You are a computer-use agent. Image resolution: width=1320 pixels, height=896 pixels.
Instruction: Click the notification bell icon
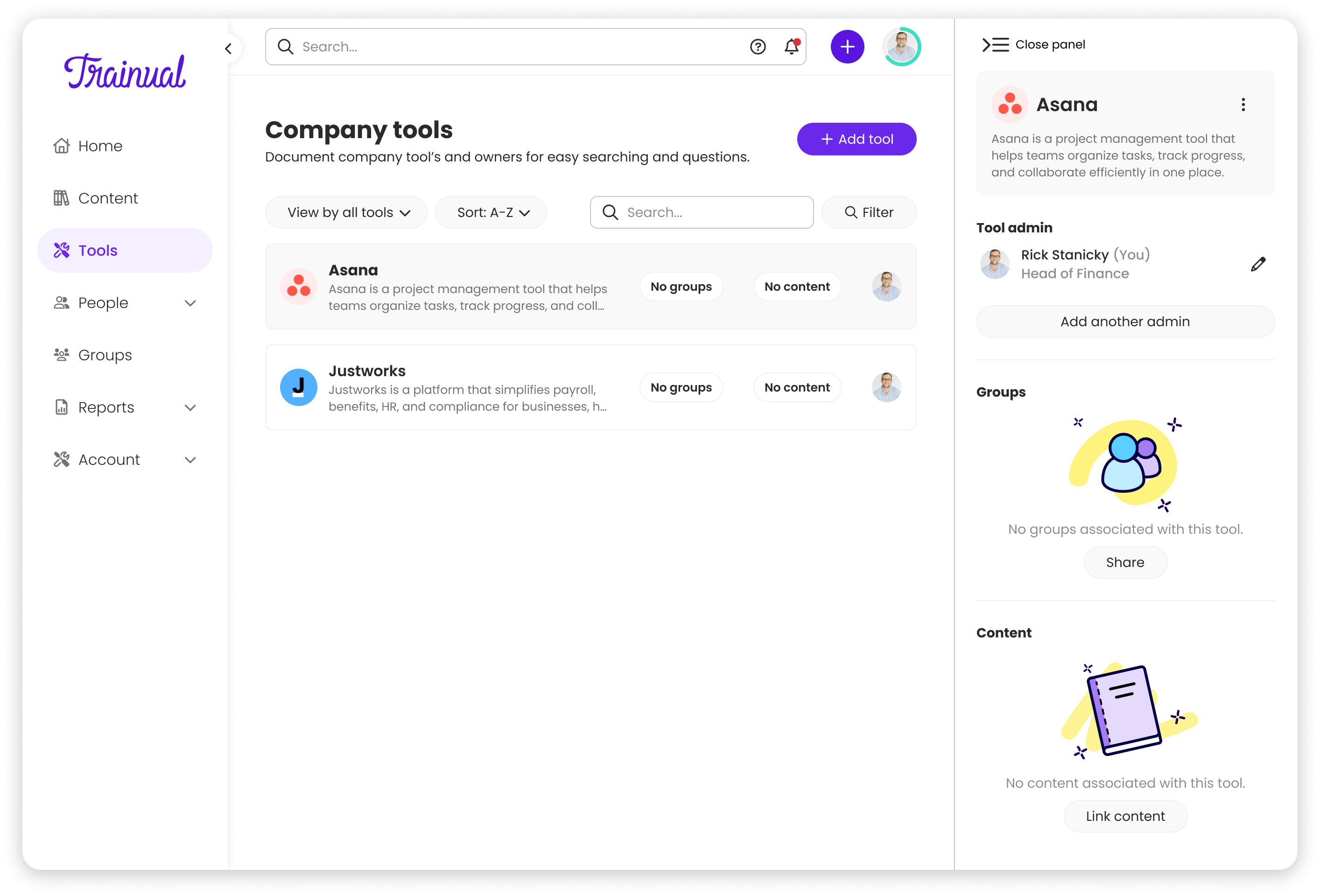pos(791,47)
